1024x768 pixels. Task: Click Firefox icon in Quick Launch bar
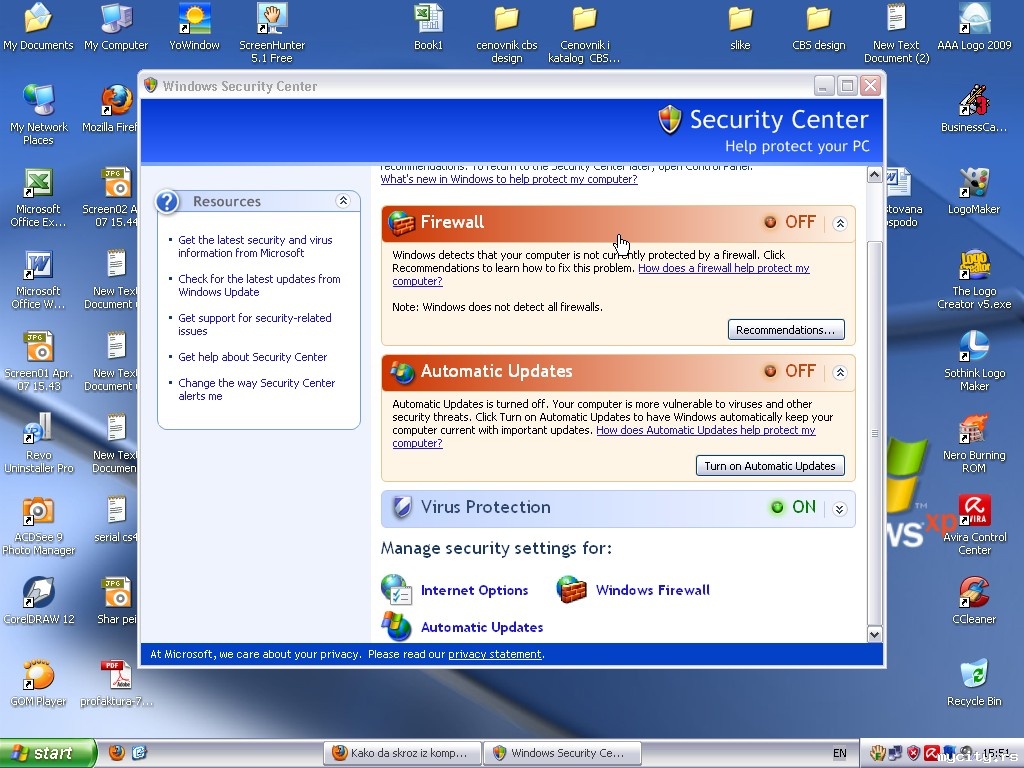tap(116, 753)
